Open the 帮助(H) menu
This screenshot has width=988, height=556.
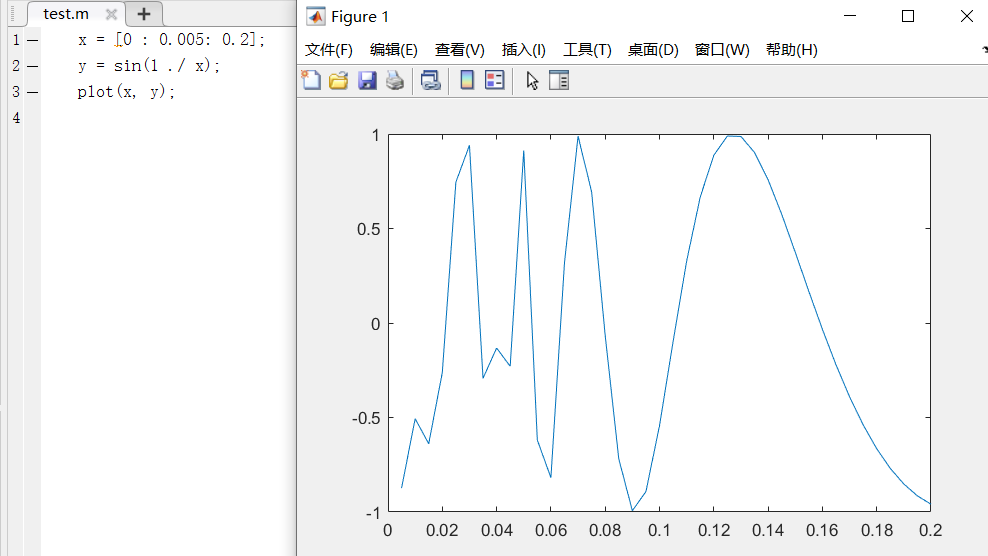pyautogui.click(x=791, y=50)
